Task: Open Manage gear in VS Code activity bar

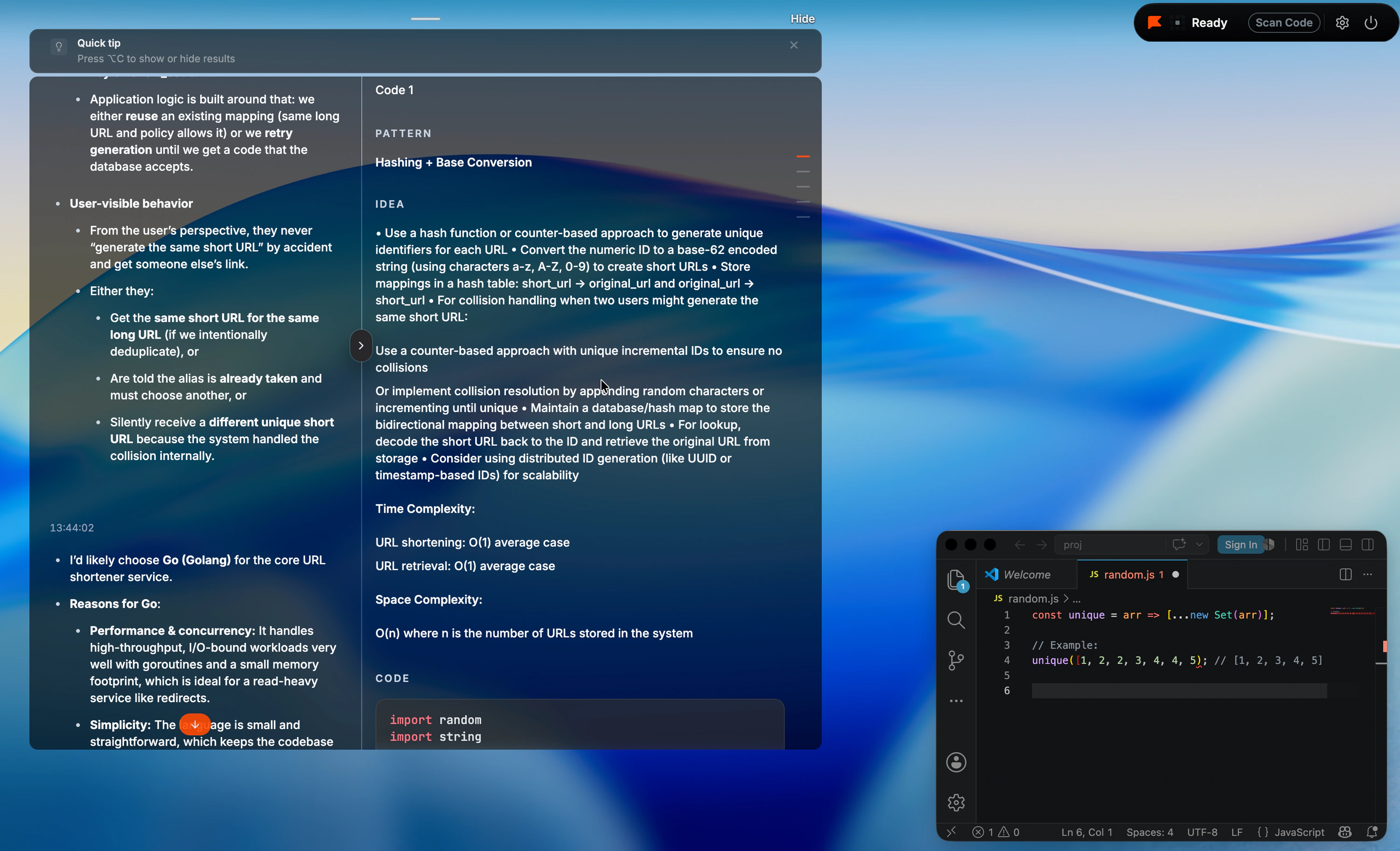Action: (x=956, y=803)
